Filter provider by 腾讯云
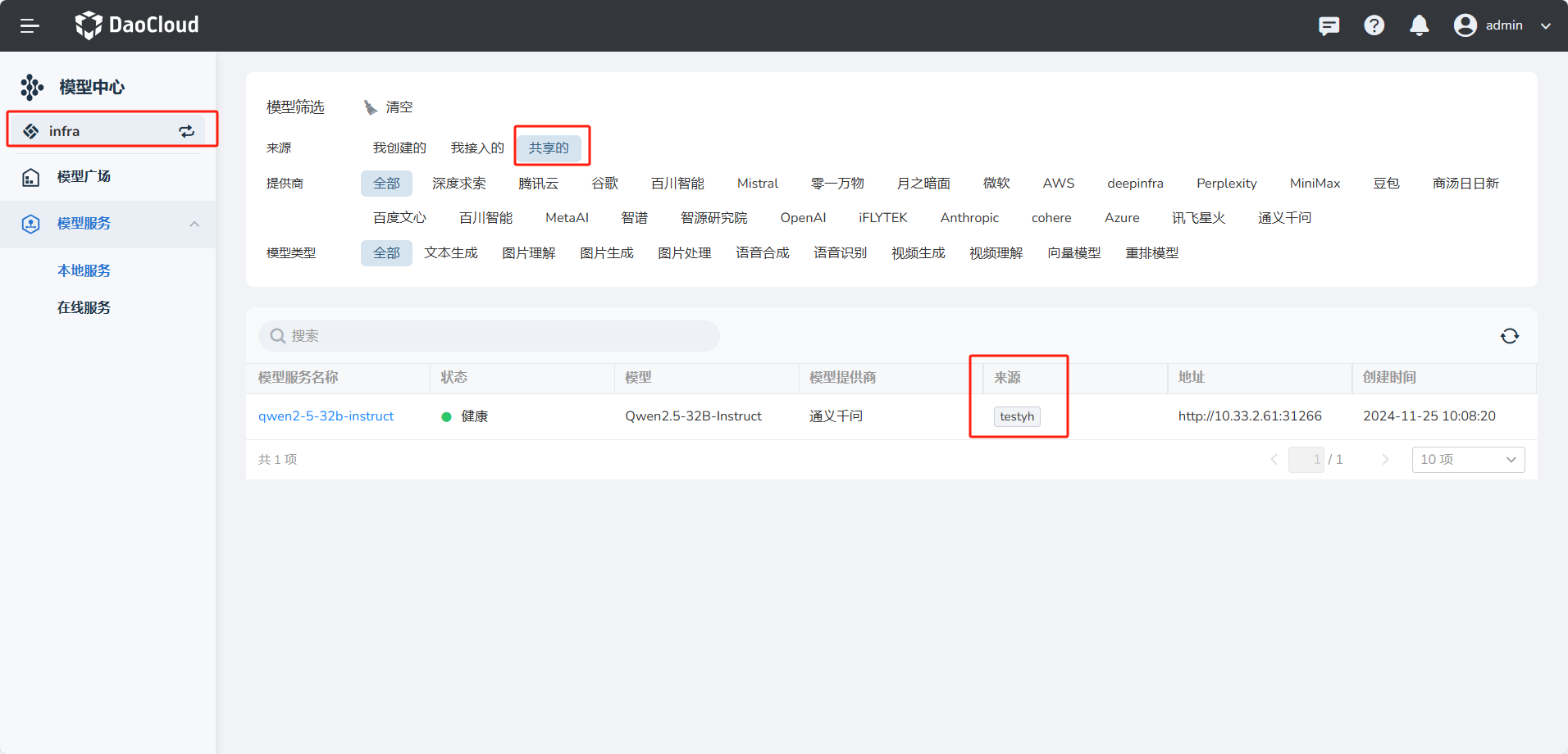Viewport: 1568px width, 754px height. click(x=538, y=184)
